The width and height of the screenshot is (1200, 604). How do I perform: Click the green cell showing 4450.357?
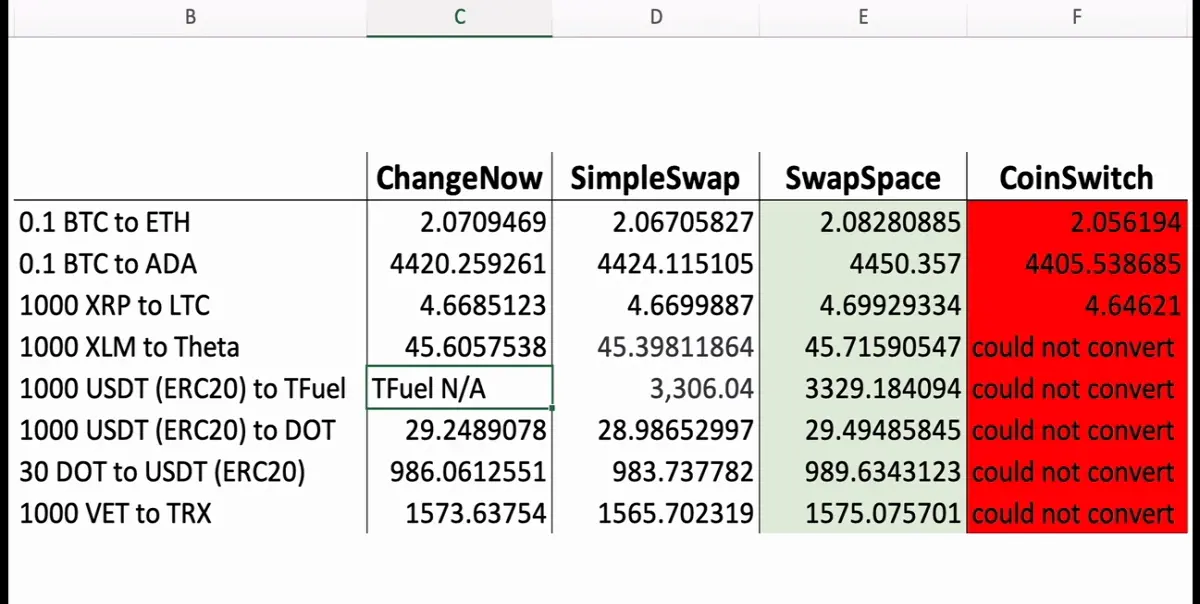(863, 263)
